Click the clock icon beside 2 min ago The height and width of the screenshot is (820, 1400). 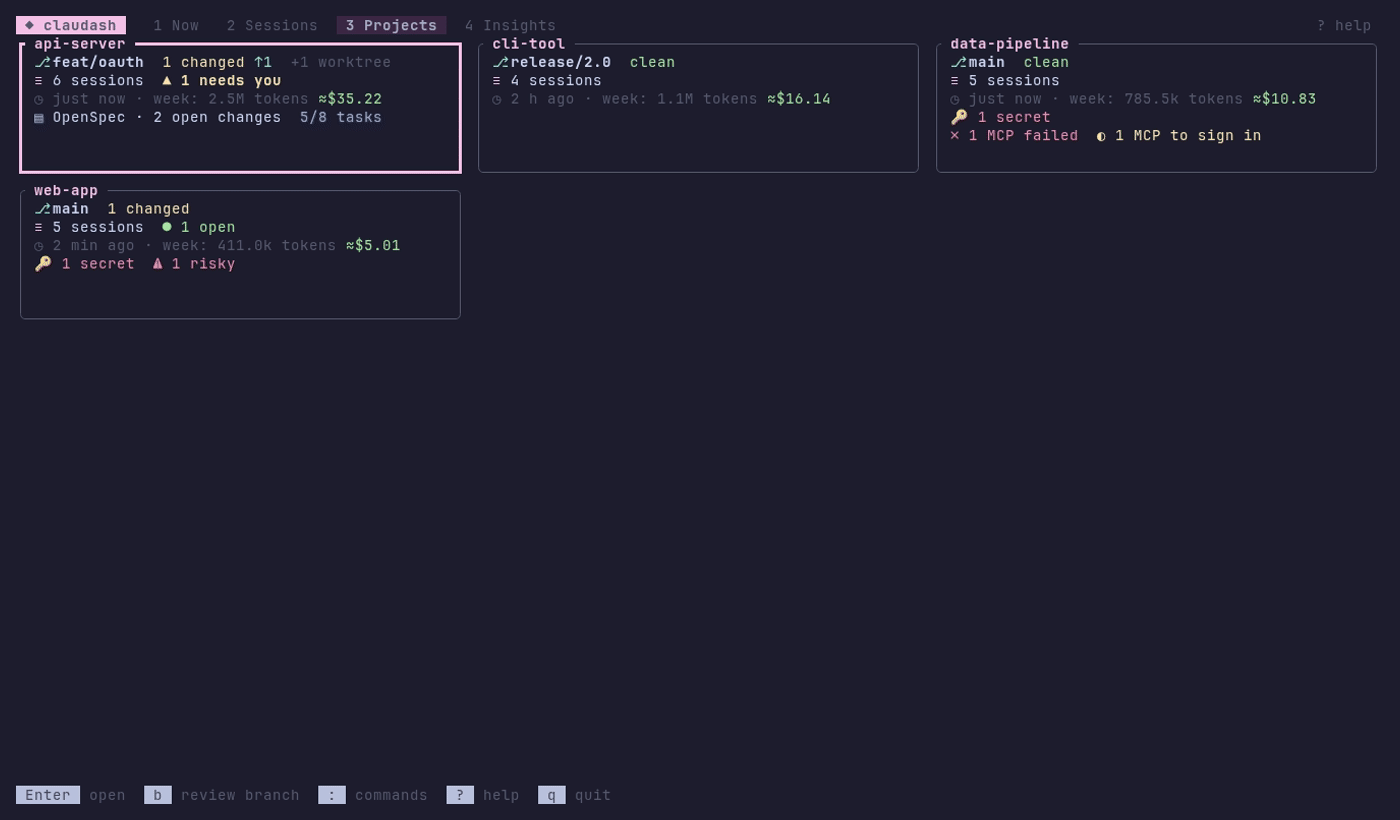pos(39,246)
